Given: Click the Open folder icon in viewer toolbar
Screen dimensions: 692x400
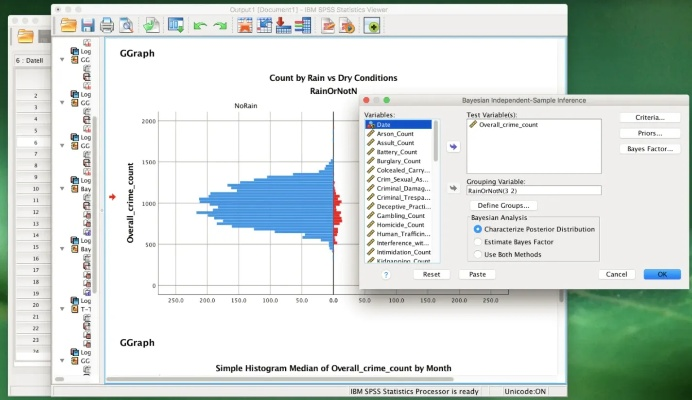Looking at the screenshot, I should pyautogui.click(x=68, y=26).
